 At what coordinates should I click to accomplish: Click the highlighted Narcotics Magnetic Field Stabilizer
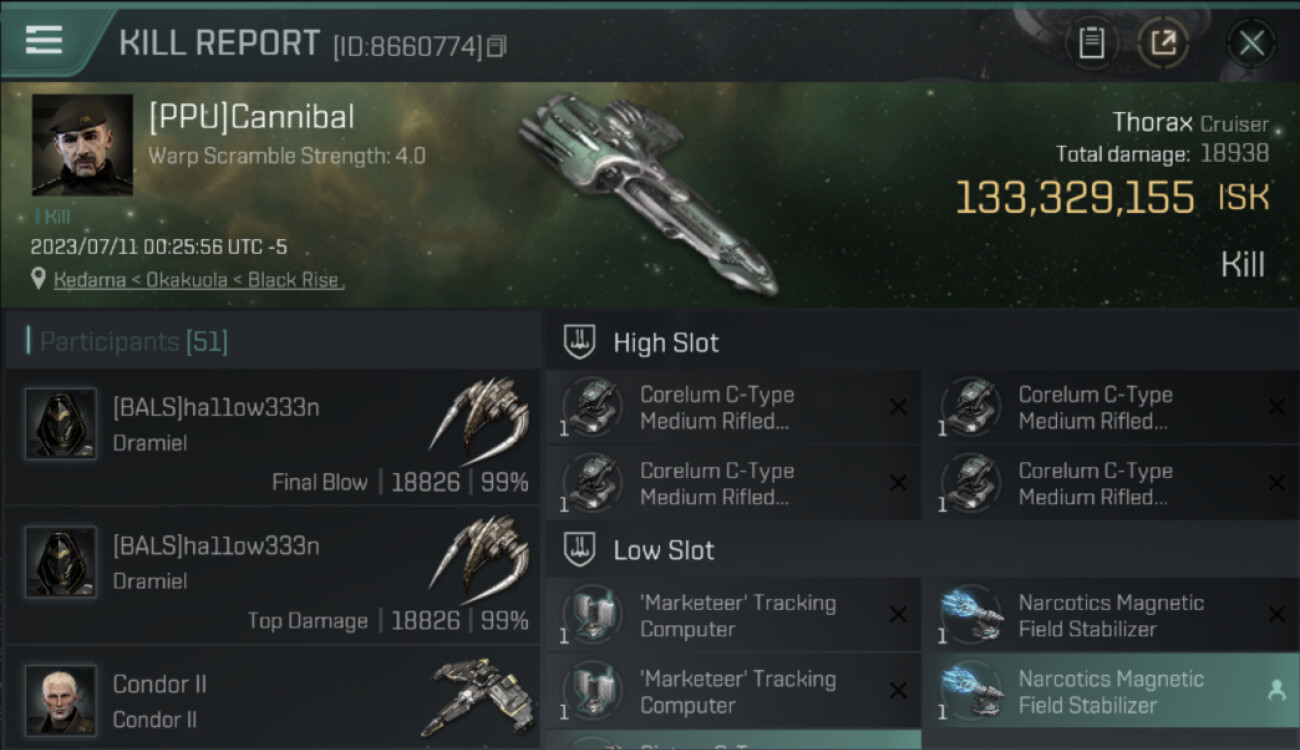coord(1112,691)
